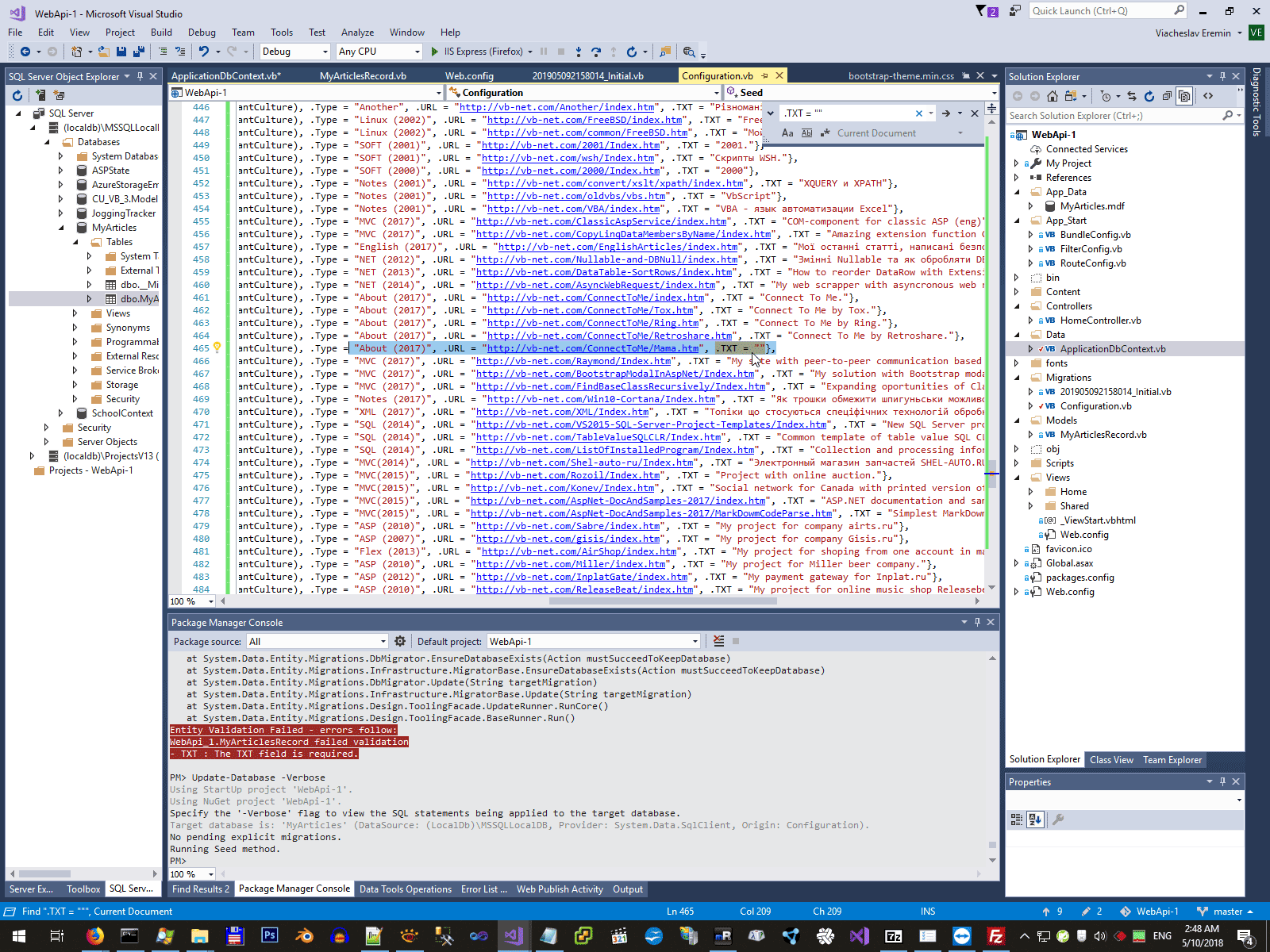This screenshot has width=1270, height=952.
Task: Open the Team Explorer tab
Action: (1172, 760)
